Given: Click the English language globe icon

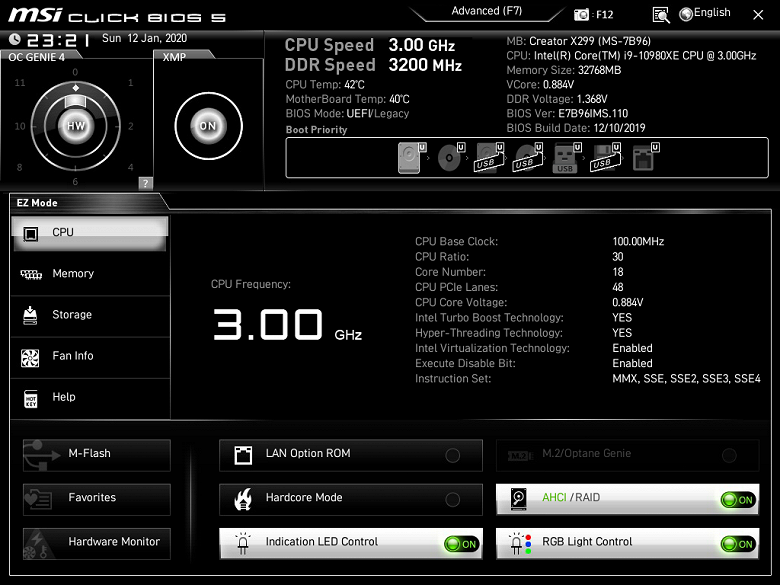Looking at the screenshot, I should click(686, 14).
